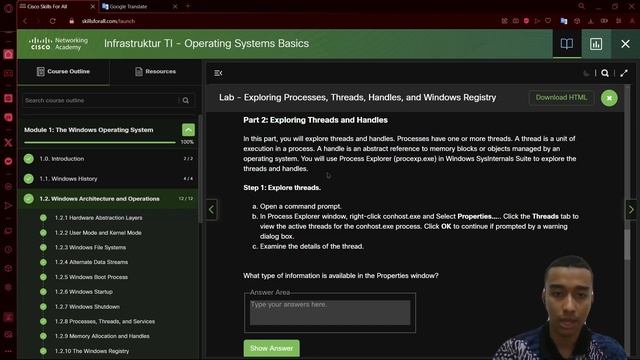Screen dimensions: 640x360
Task: Click the text 'Open a command prompt.'
Action: (x=301, y=207)
